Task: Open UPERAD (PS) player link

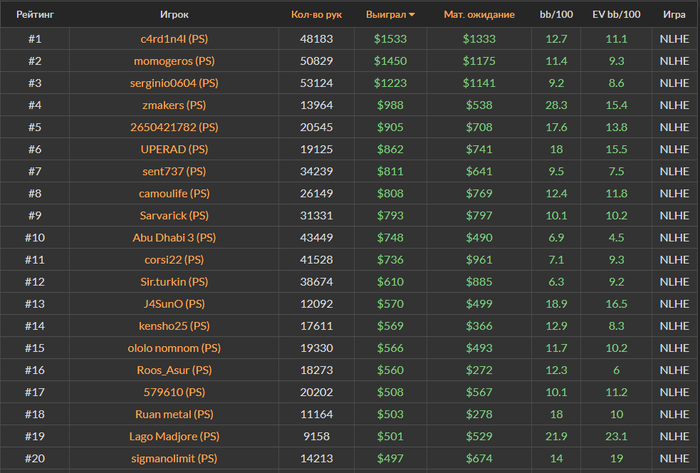Action: pos(174,149)
